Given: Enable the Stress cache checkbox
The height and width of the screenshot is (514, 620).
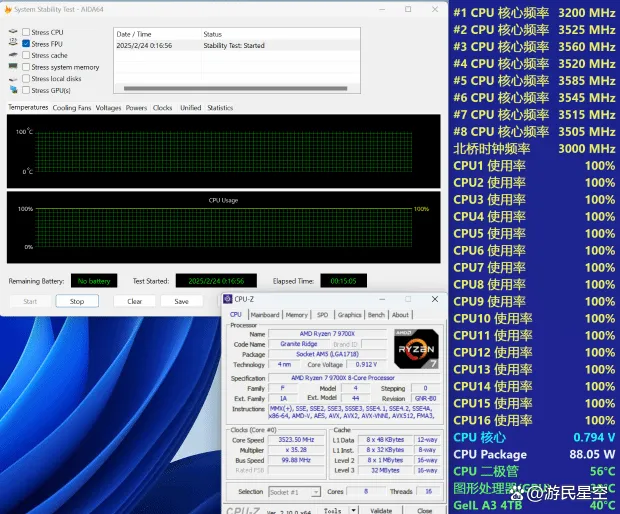Looking at the screenshot, I should click(x=26, y=55).
